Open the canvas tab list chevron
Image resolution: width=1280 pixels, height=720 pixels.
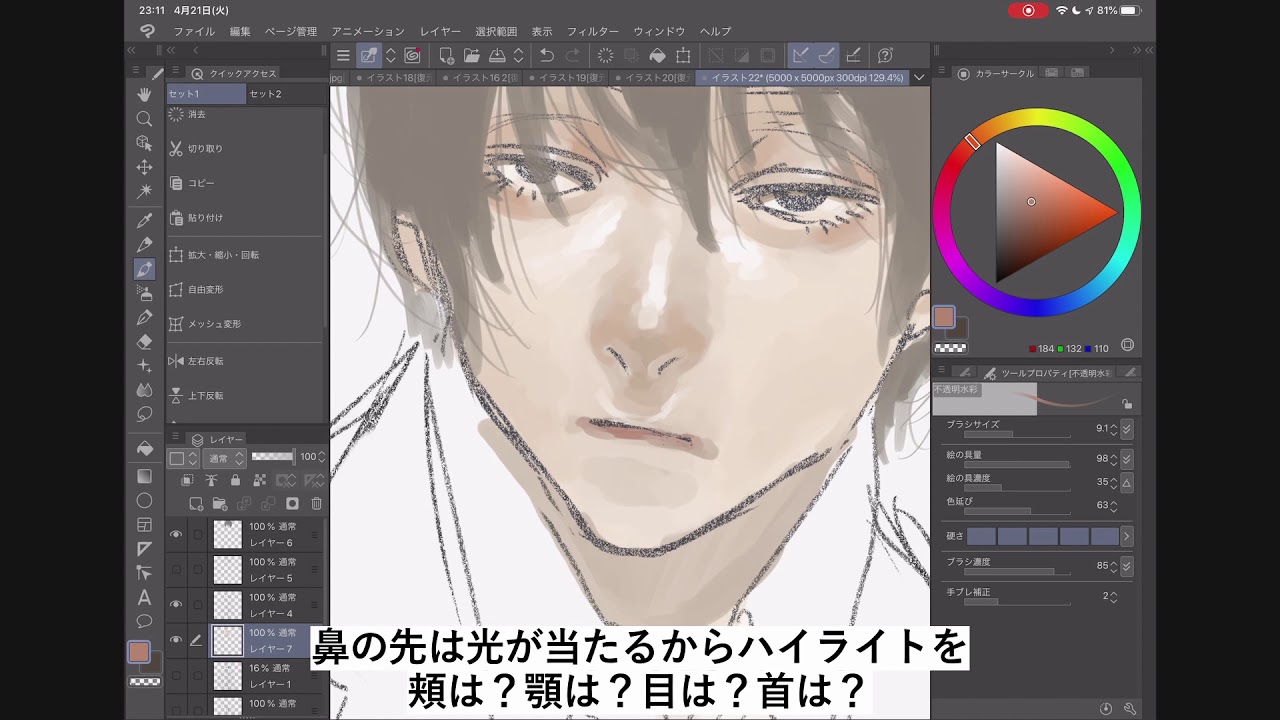(919, 77)
